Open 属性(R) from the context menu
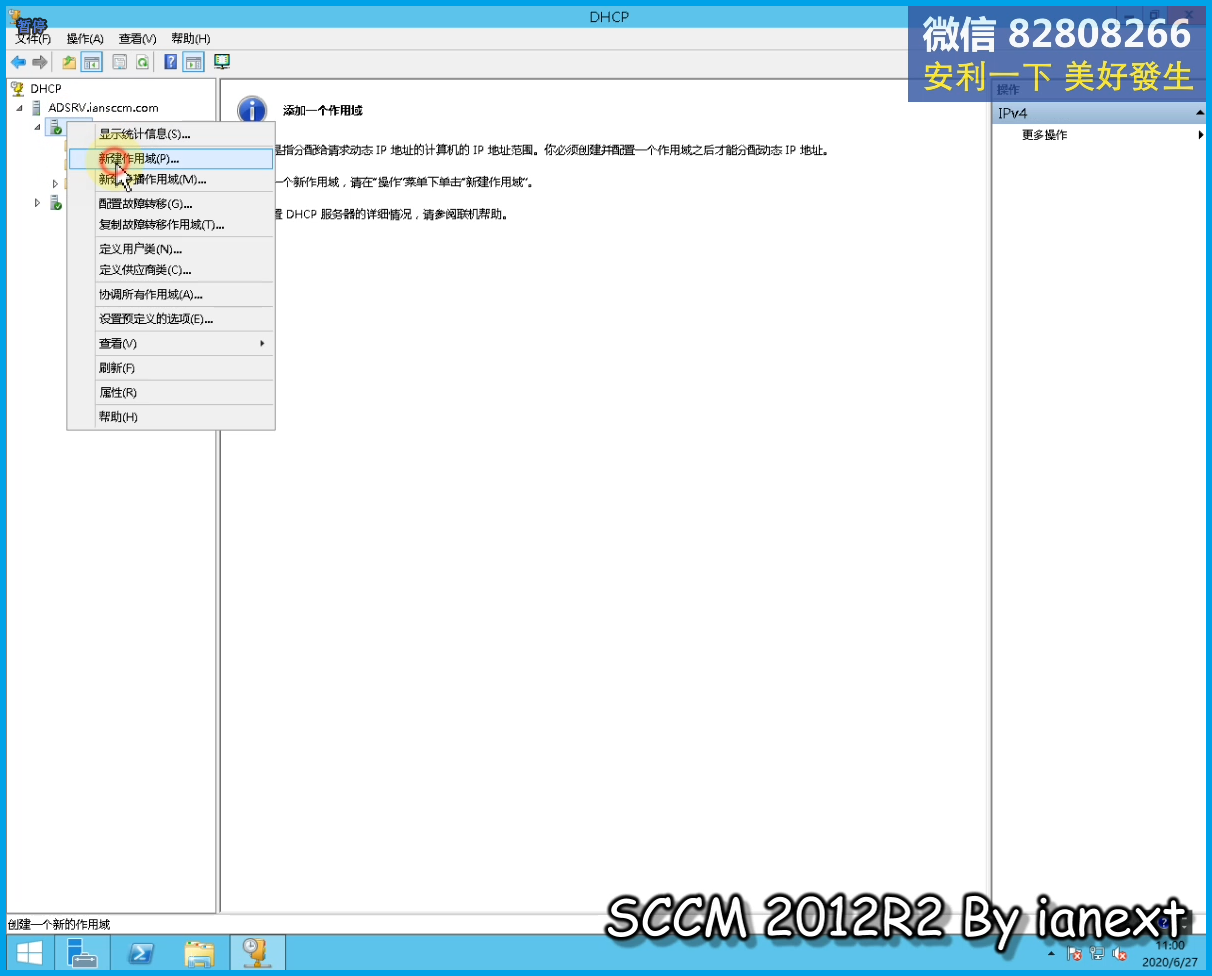Image resolution: width=1212 pixels, height=976 pixels. tap(171, 393)
